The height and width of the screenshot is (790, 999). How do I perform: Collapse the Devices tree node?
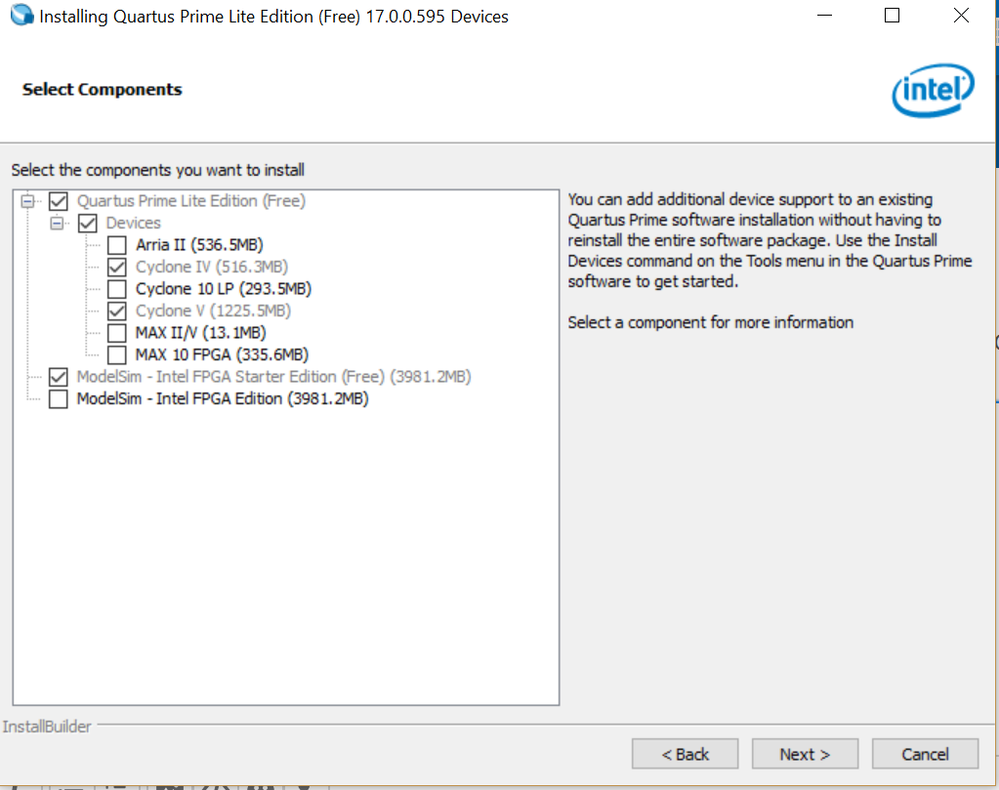(57, 223)
